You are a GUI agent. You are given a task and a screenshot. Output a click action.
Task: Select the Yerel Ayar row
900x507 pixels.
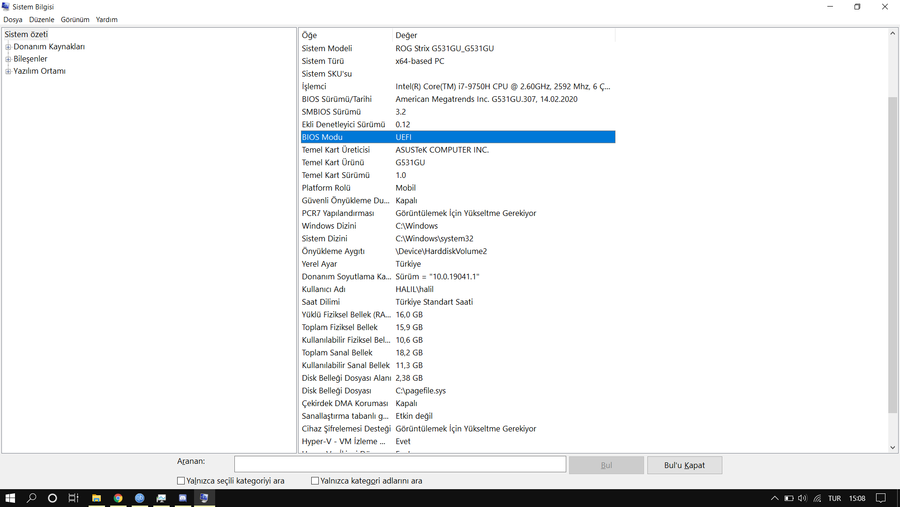point(457,264)
